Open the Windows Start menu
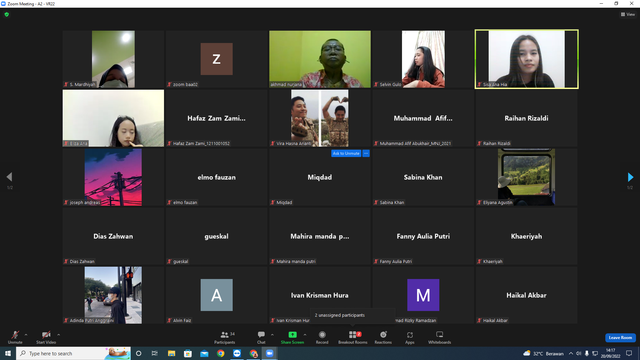Image resolution: width=640 pixels, height=360 pixels. pyautogui.click(x=8, y=353)
